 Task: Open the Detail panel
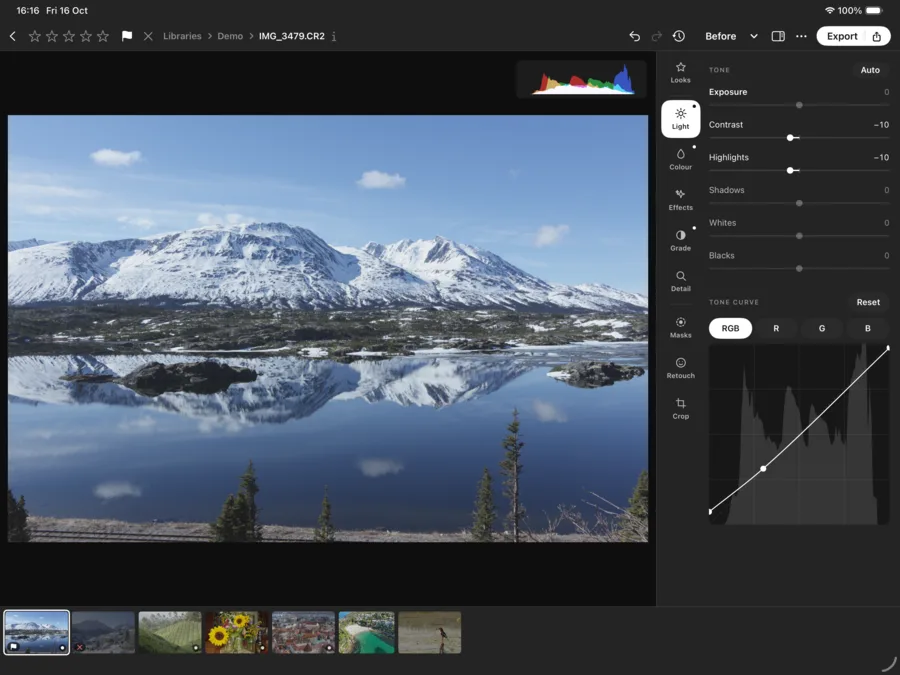(x=680, y=281)
